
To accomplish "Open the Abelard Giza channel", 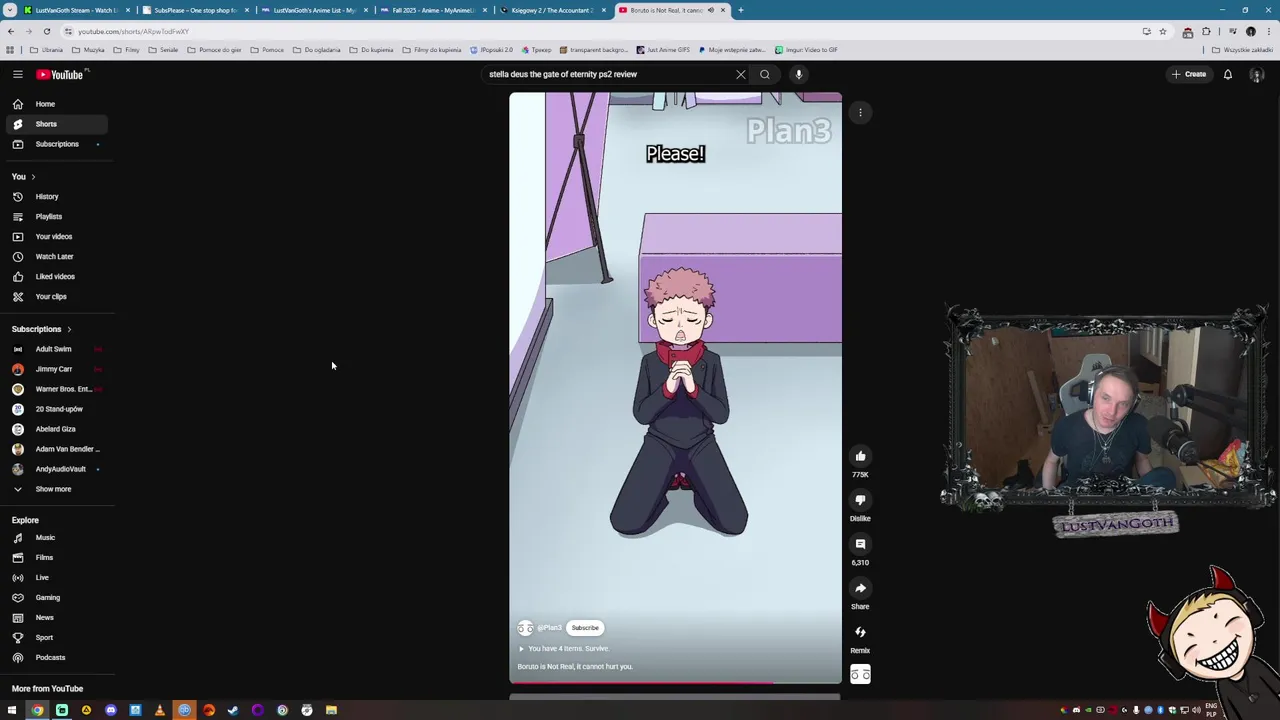I will tap(56, 429).
